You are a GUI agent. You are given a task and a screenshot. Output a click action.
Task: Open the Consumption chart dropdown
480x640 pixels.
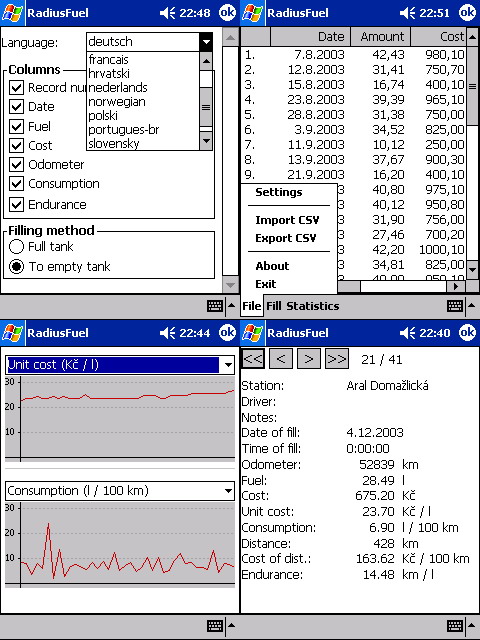pyautogui.click(x=229, y=491)
